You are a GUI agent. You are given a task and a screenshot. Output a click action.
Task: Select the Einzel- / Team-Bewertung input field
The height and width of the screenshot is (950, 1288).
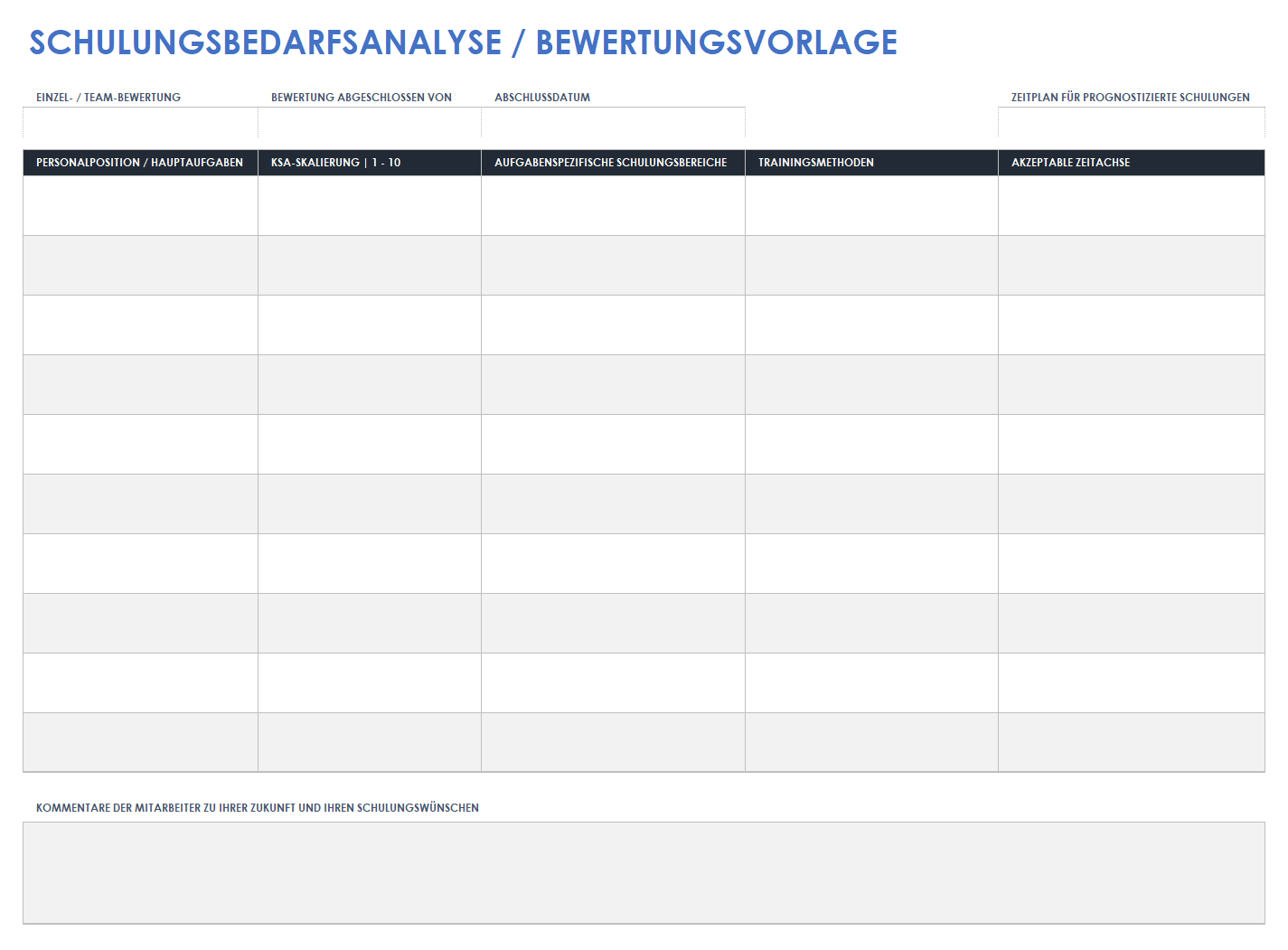[x=140, y=122]
